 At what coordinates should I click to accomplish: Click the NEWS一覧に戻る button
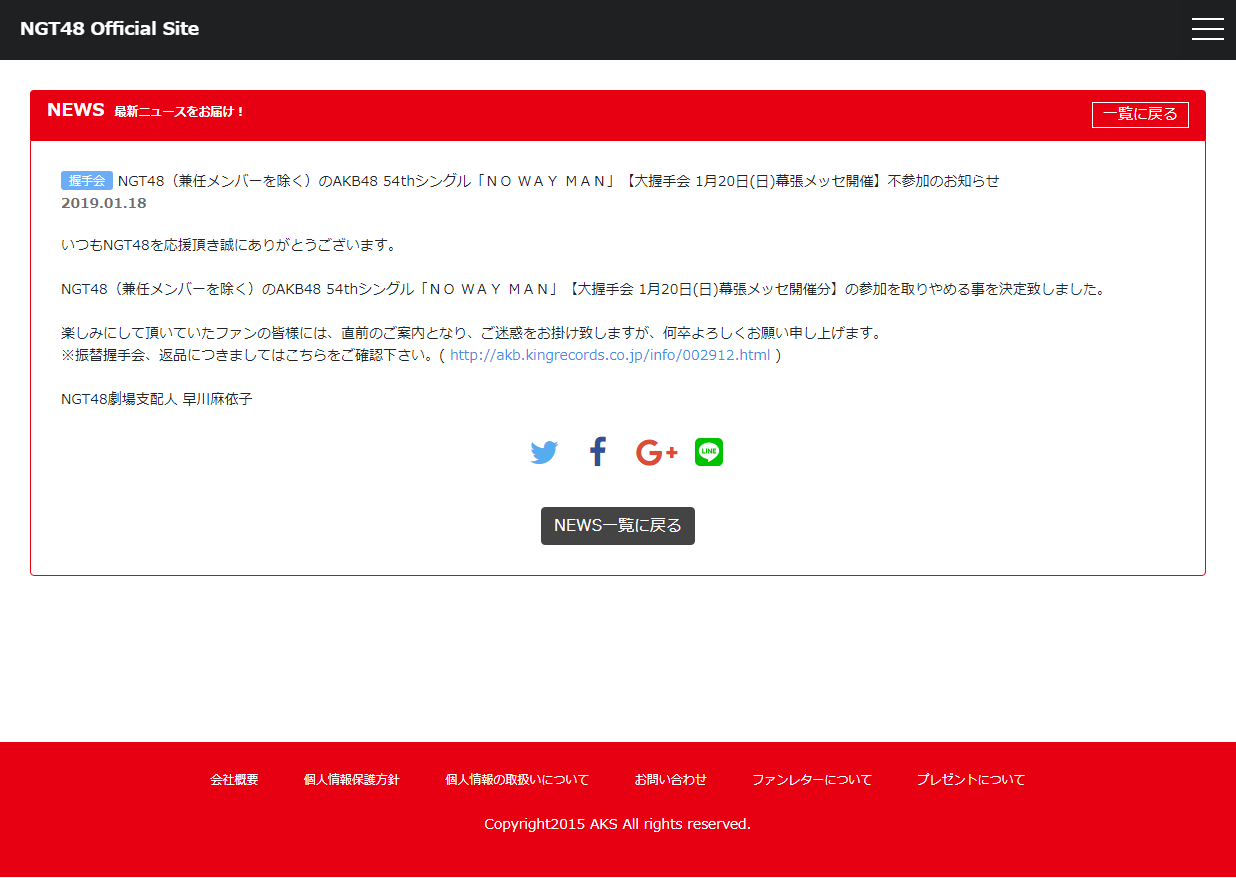[x=618, y=526]
